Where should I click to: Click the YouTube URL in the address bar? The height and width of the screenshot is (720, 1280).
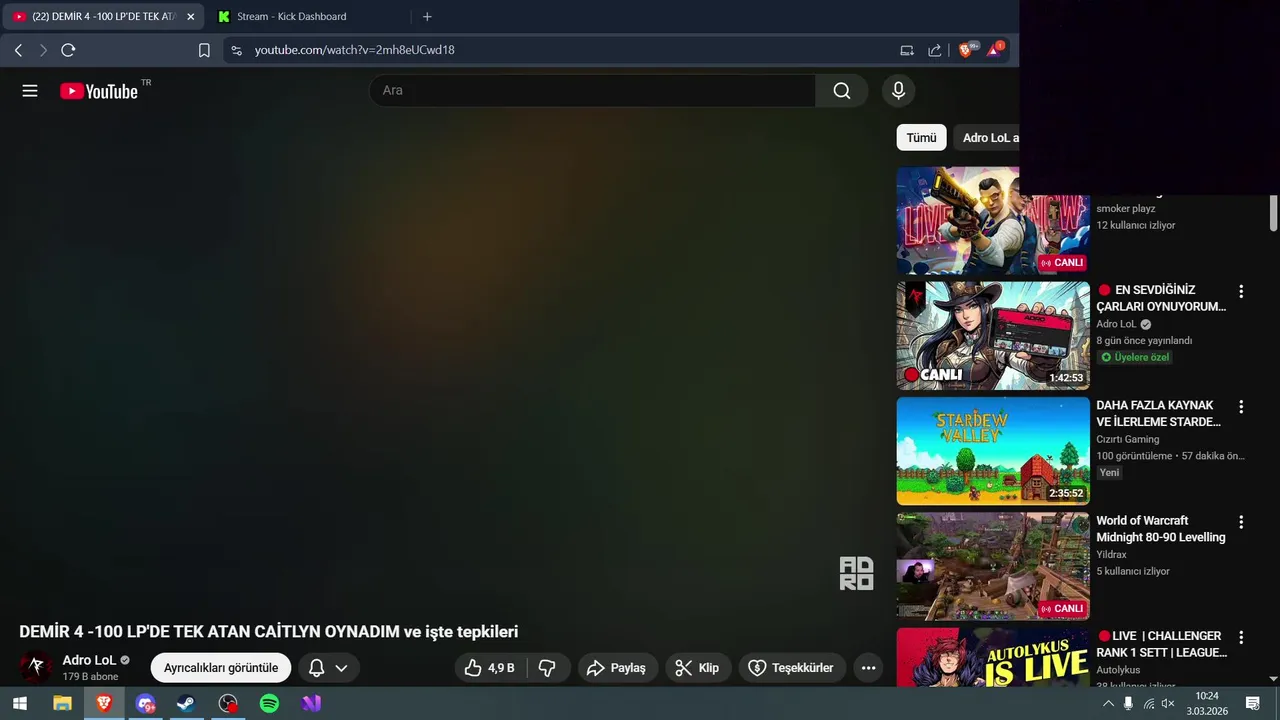354,50
